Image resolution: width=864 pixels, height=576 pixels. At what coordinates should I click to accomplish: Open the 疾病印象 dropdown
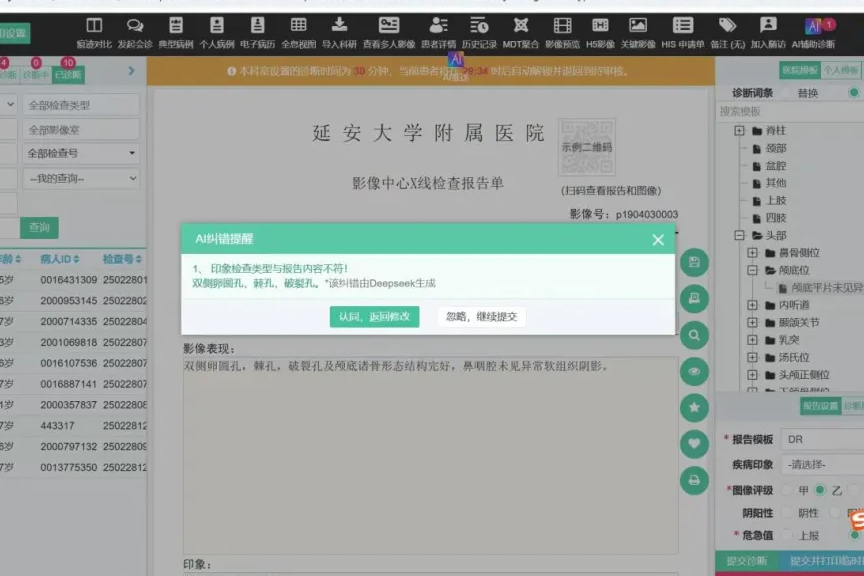pyautogui.click(x=822, y=465)
